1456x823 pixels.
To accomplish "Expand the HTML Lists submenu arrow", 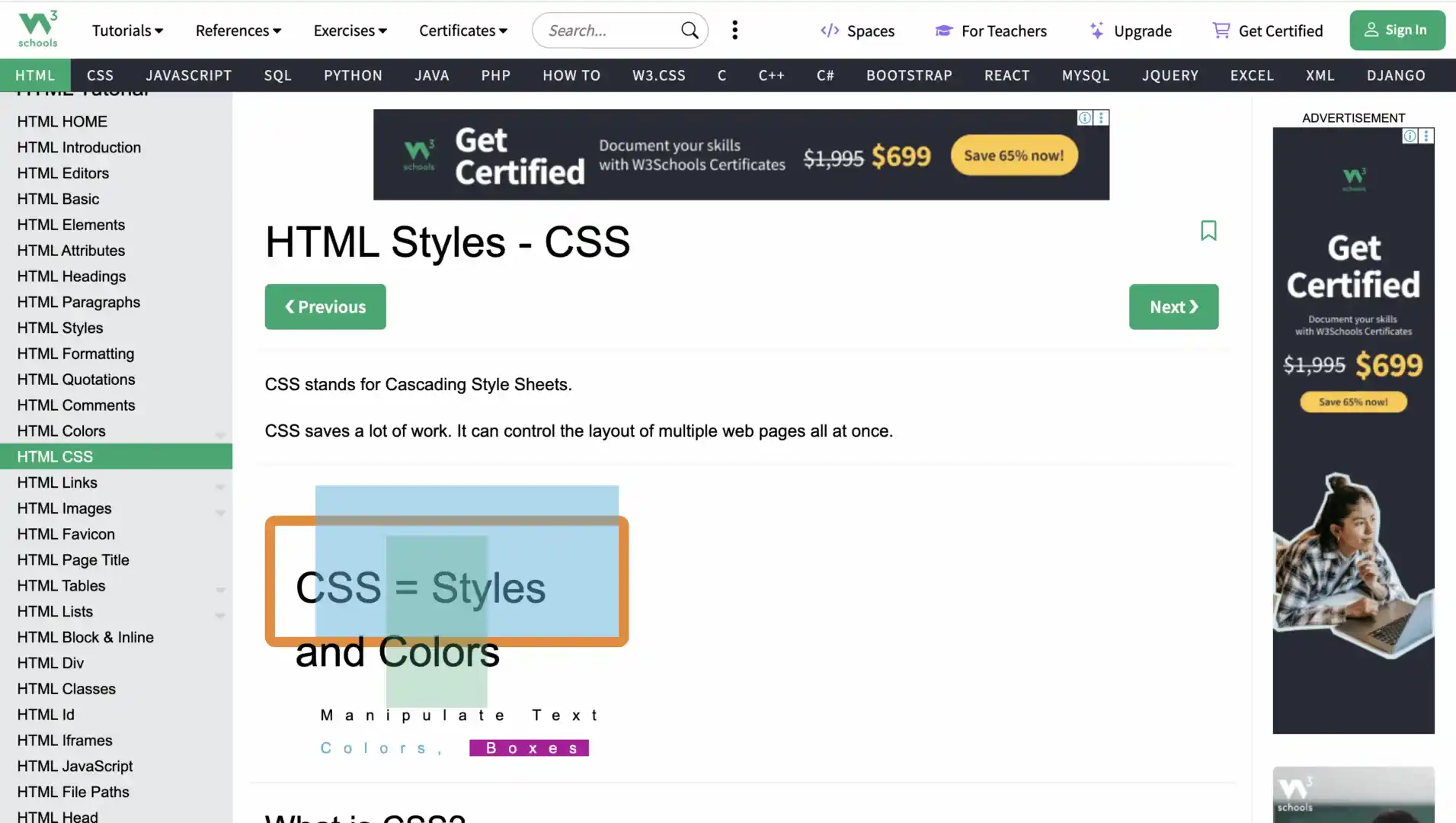I will click(x=219, y=615).
